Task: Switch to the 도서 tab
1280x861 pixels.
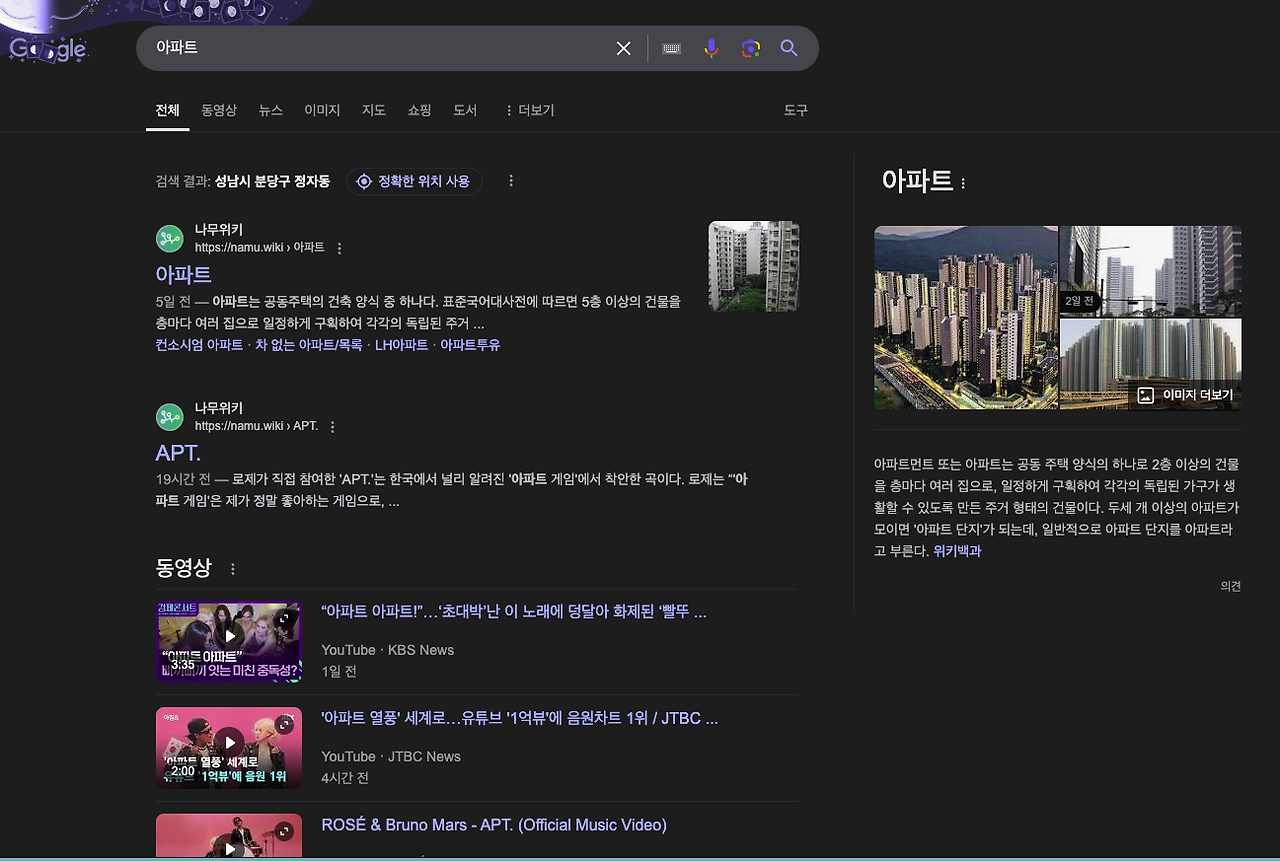Action: click(x=465, y=110)
